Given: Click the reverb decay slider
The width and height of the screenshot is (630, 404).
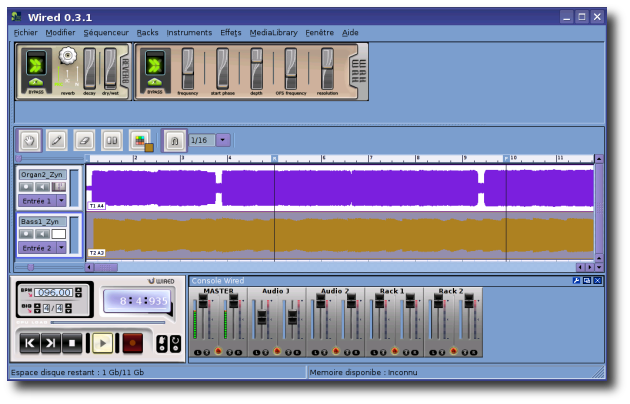Looking at the screenshot, I should 89,68.
